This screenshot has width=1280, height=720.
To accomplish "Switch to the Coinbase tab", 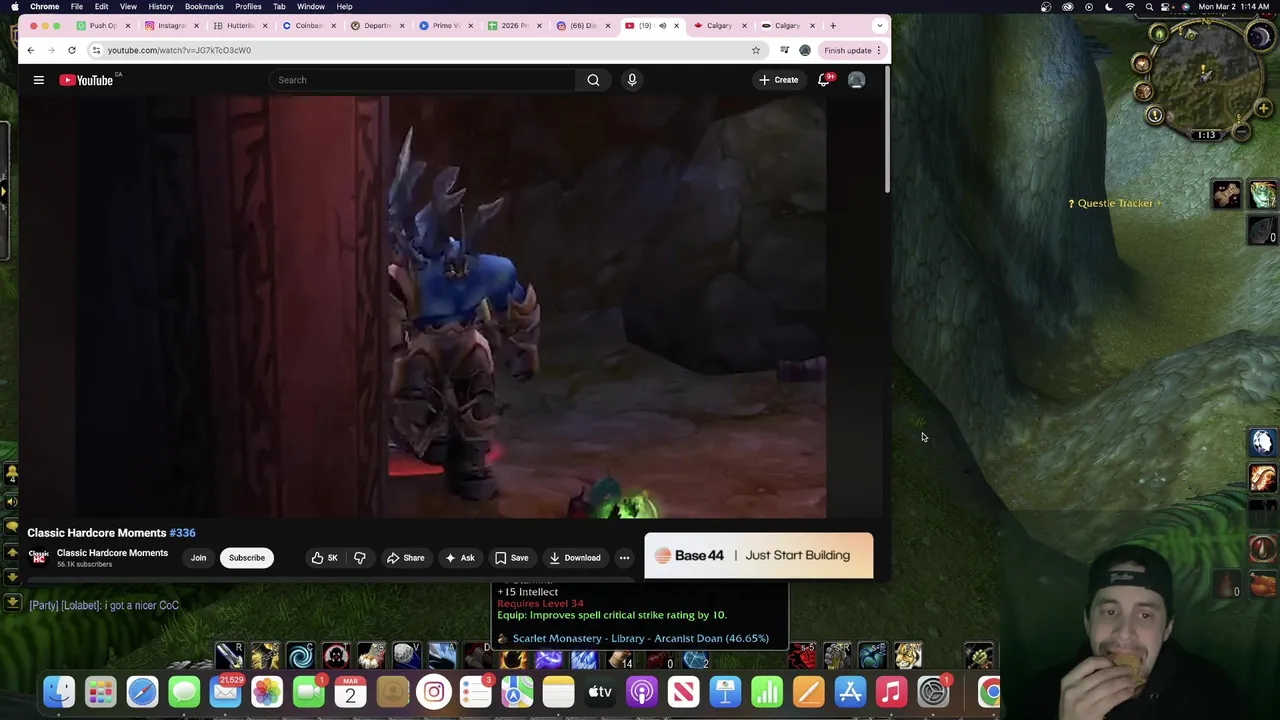I will pos(308,26).
